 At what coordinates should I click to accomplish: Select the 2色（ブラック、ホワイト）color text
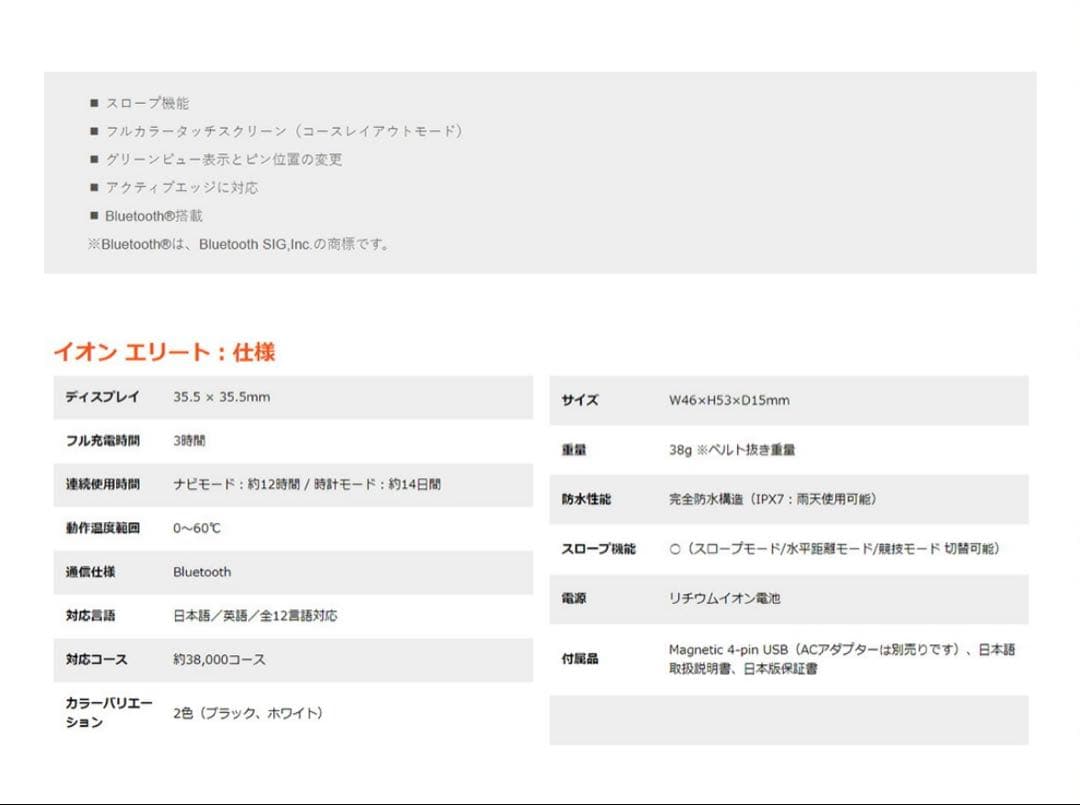point(247,714)
